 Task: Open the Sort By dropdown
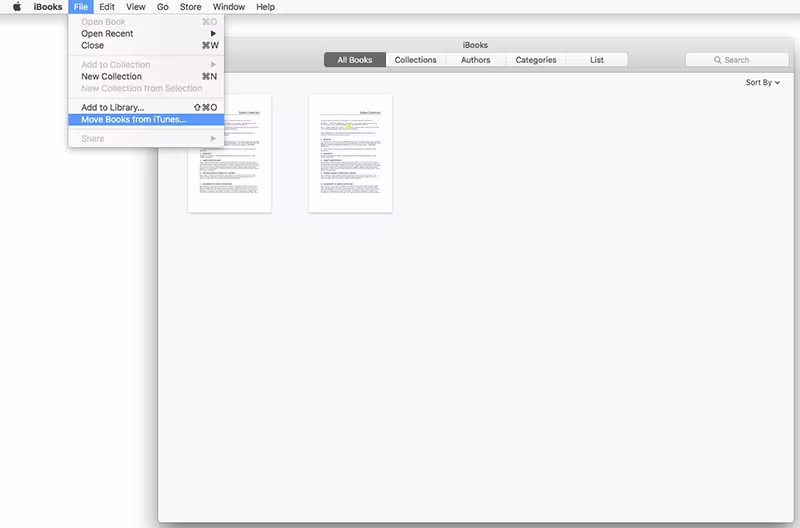(762, 82)
